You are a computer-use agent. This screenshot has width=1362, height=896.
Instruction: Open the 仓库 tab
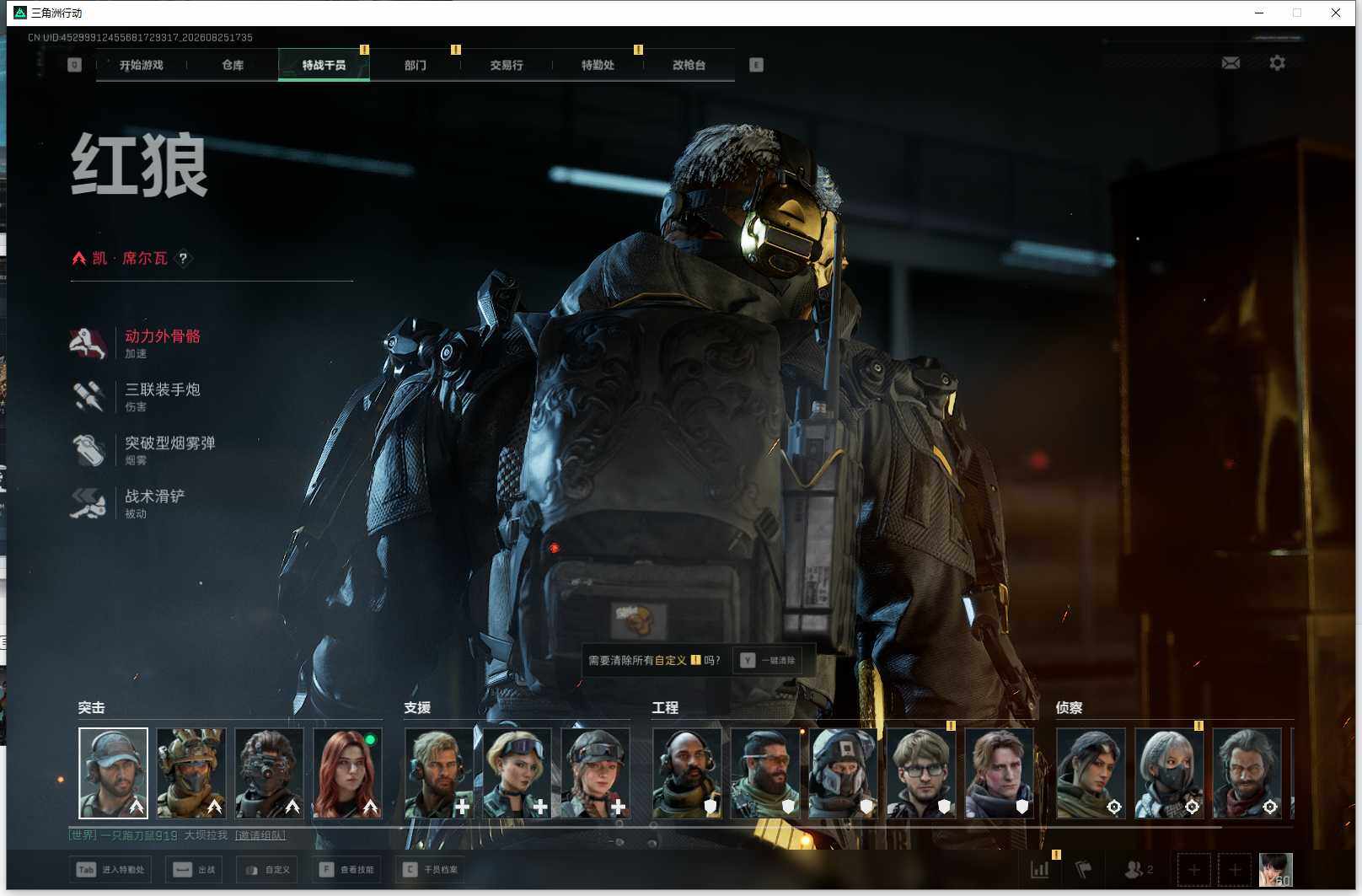click(233, 65)
